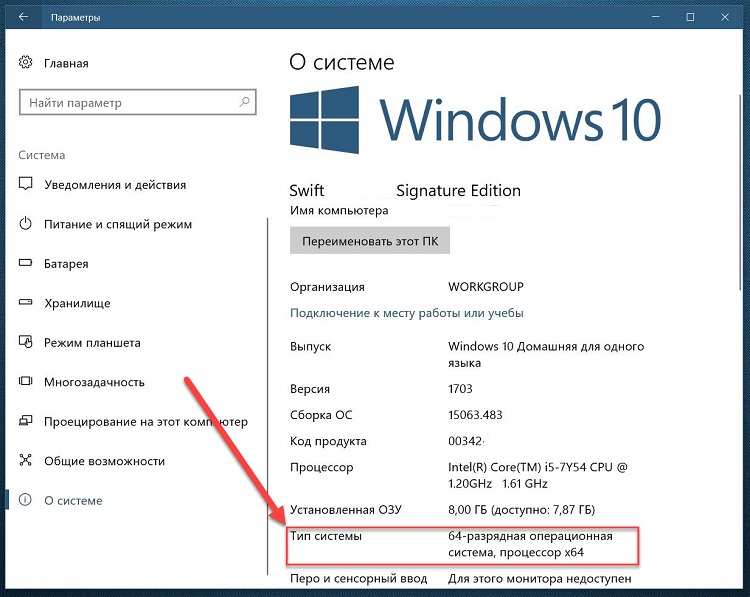Click the Перо и сенсорный ввод label
750x597 pixels.
pos(358,579)
